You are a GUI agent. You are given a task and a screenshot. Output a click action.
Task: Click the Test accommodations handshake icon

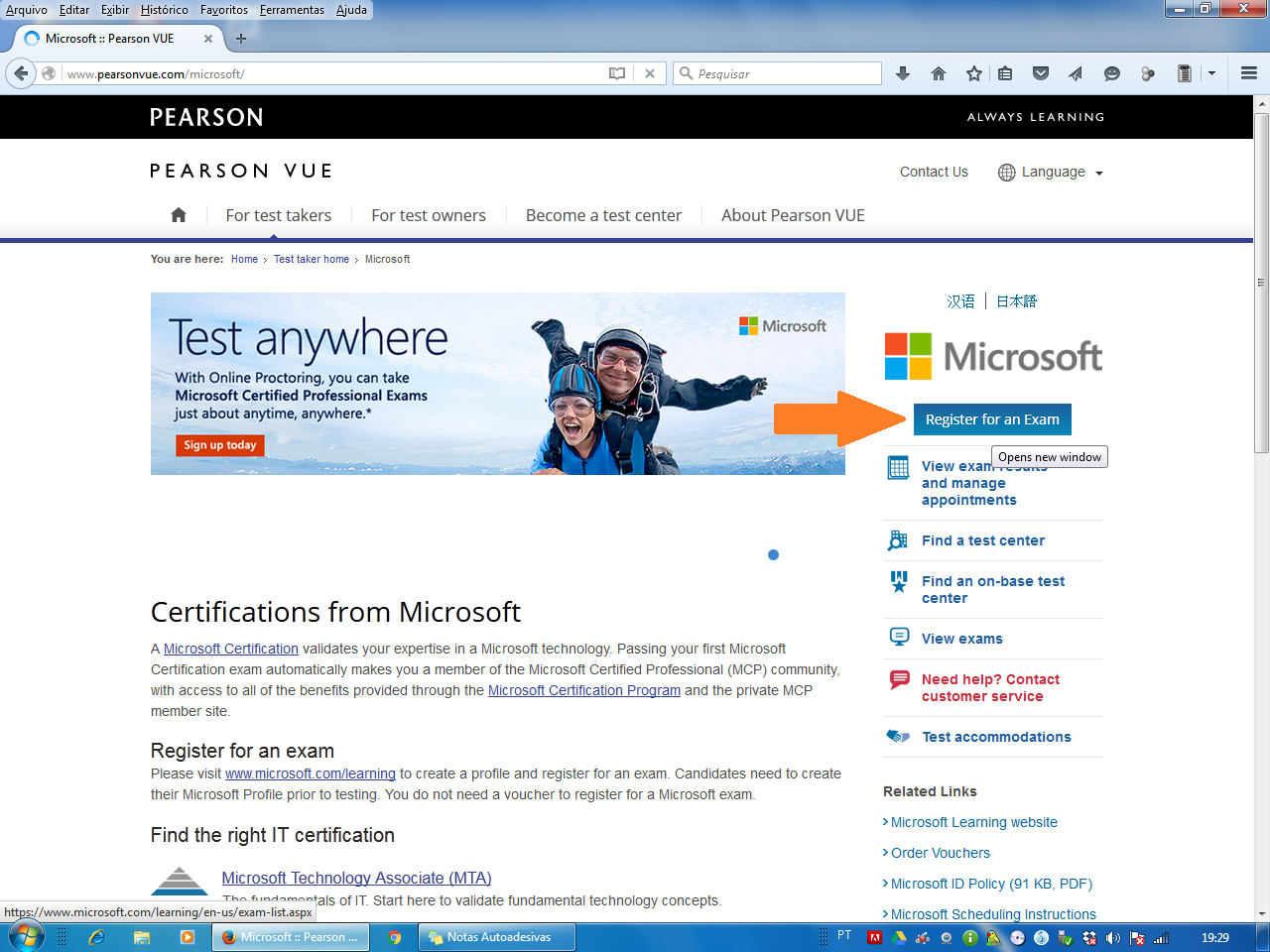[x=898, y=737]
